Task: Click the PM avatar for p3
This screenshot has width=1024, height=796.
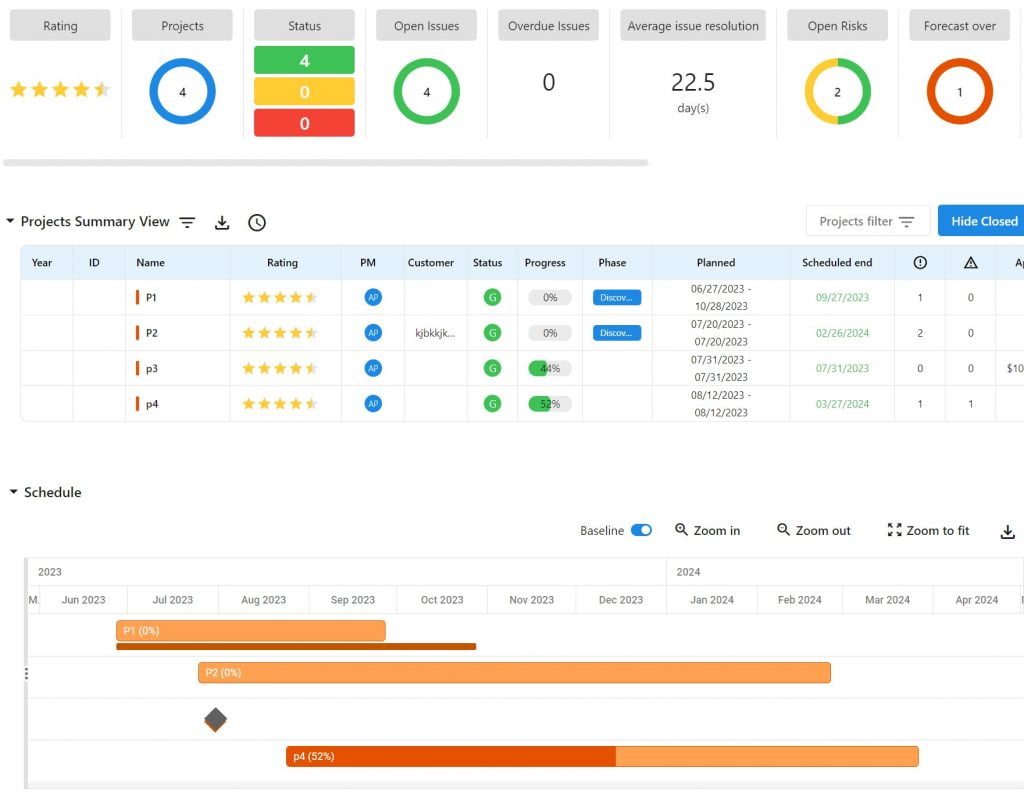Action: coord(373,368)
